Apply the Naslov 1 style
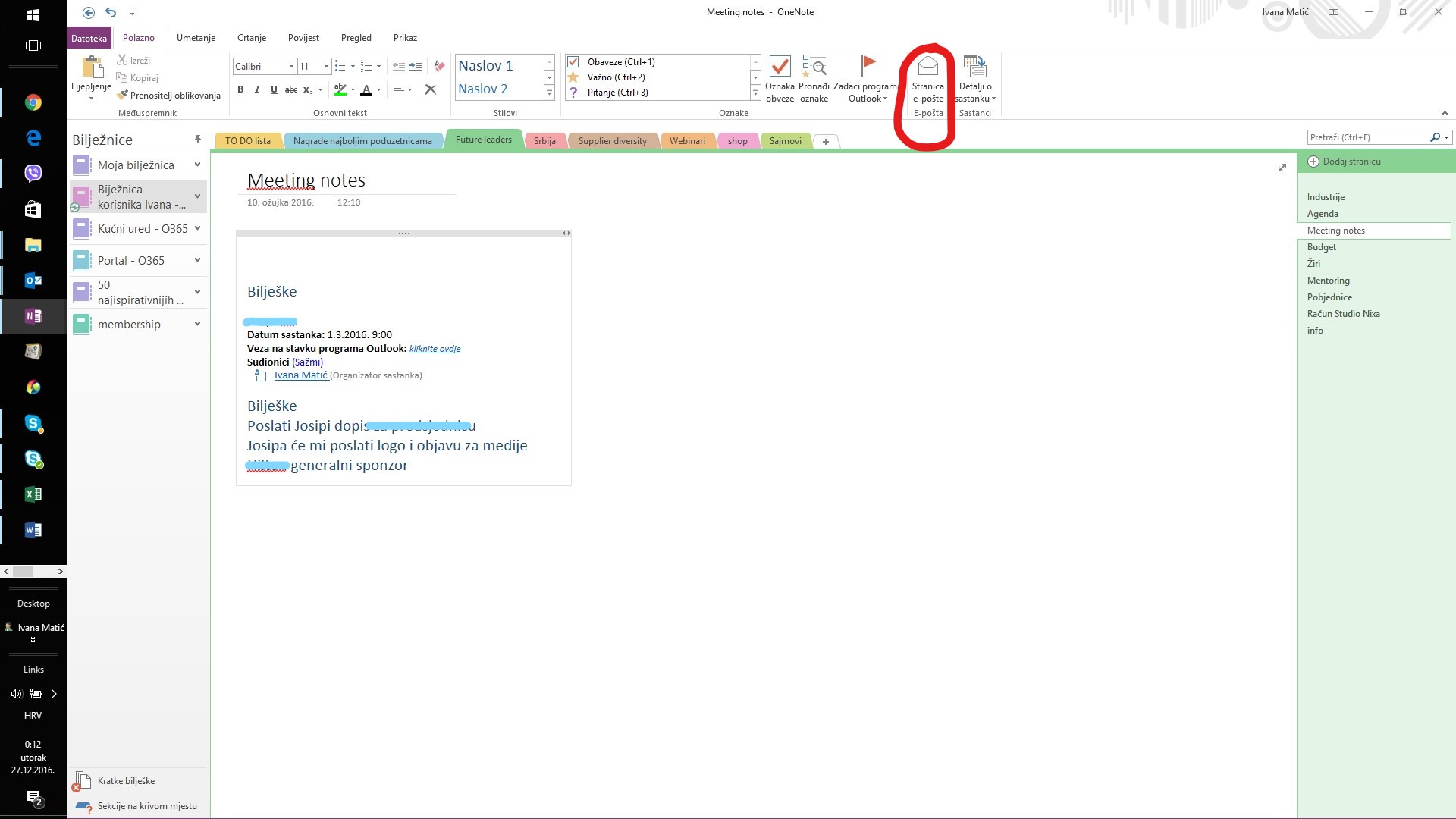1456x819 pixels. 485,66
